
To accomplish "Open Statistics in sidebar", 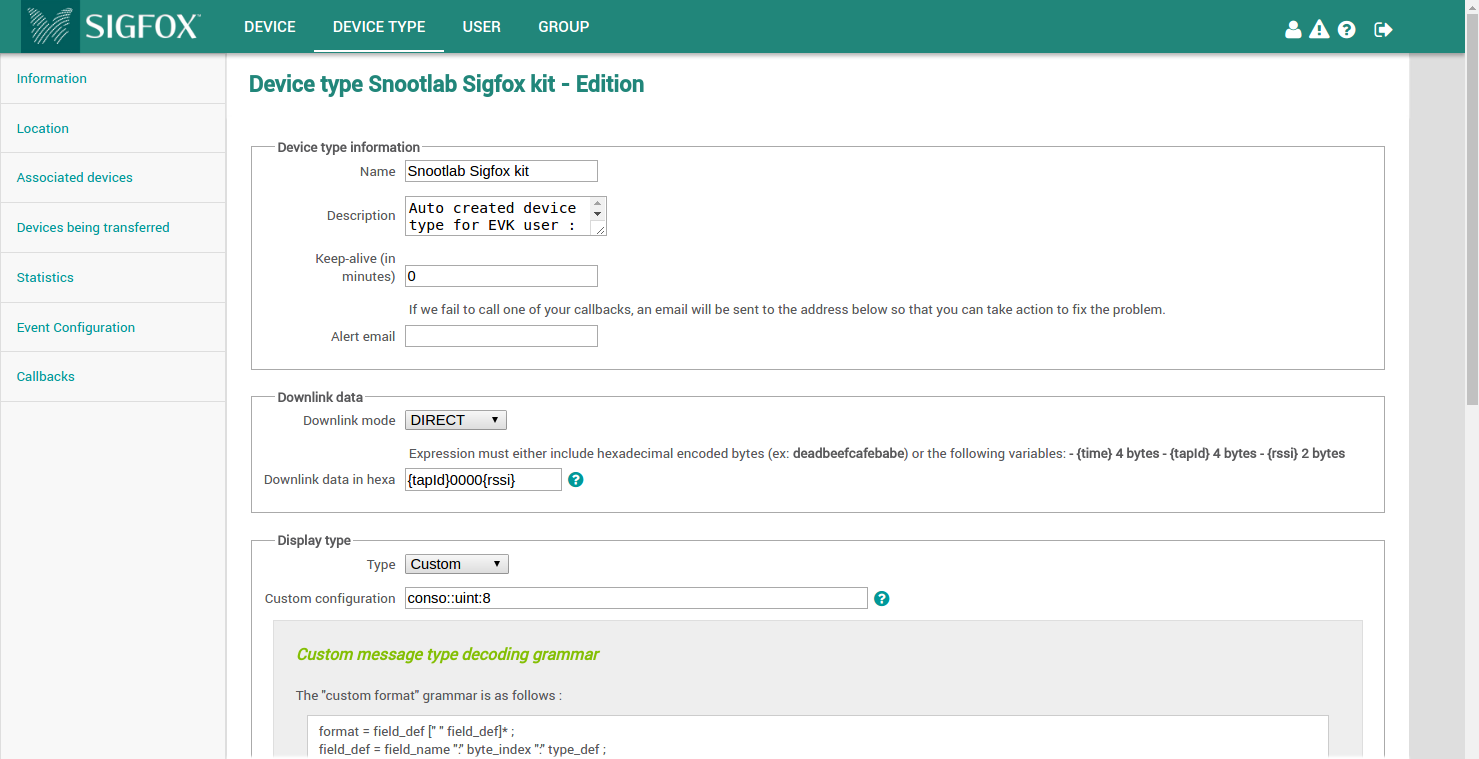I will coord(113,278).
